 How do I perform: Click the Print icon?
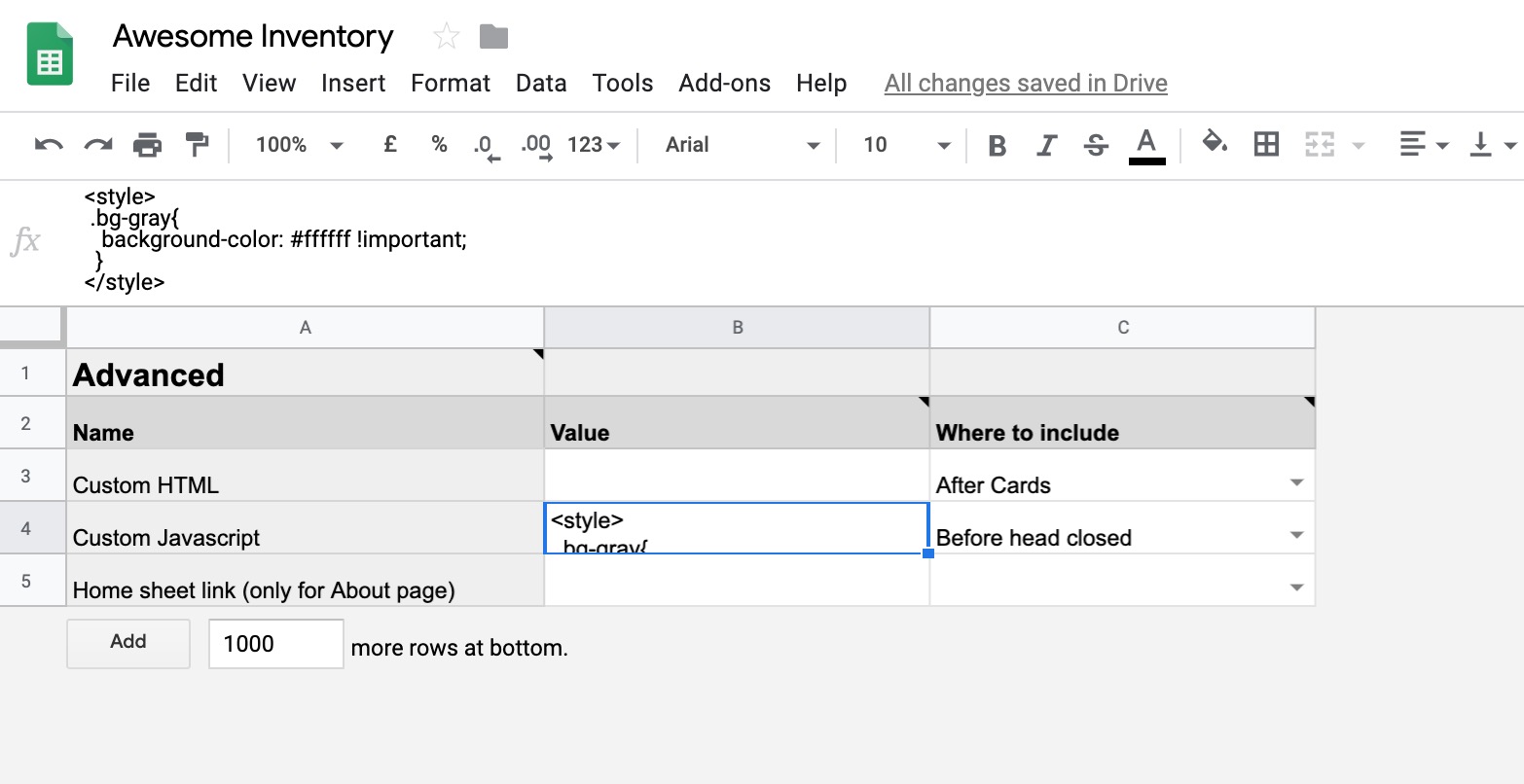pos(147,145)
